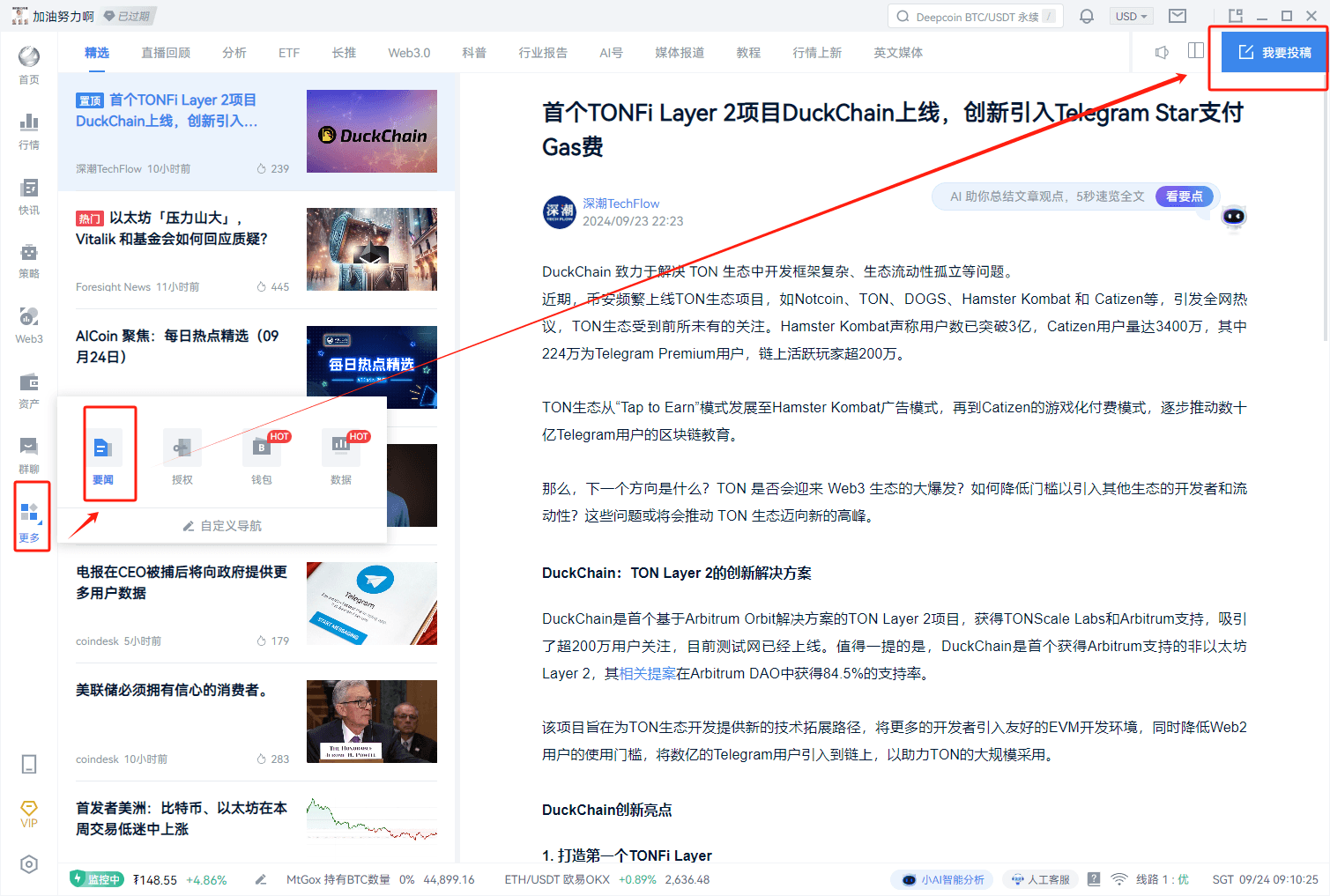The height and width of the screenshot is (896, 1330).
Task: Click the AI robot assistant icon
Action: 1234,217
